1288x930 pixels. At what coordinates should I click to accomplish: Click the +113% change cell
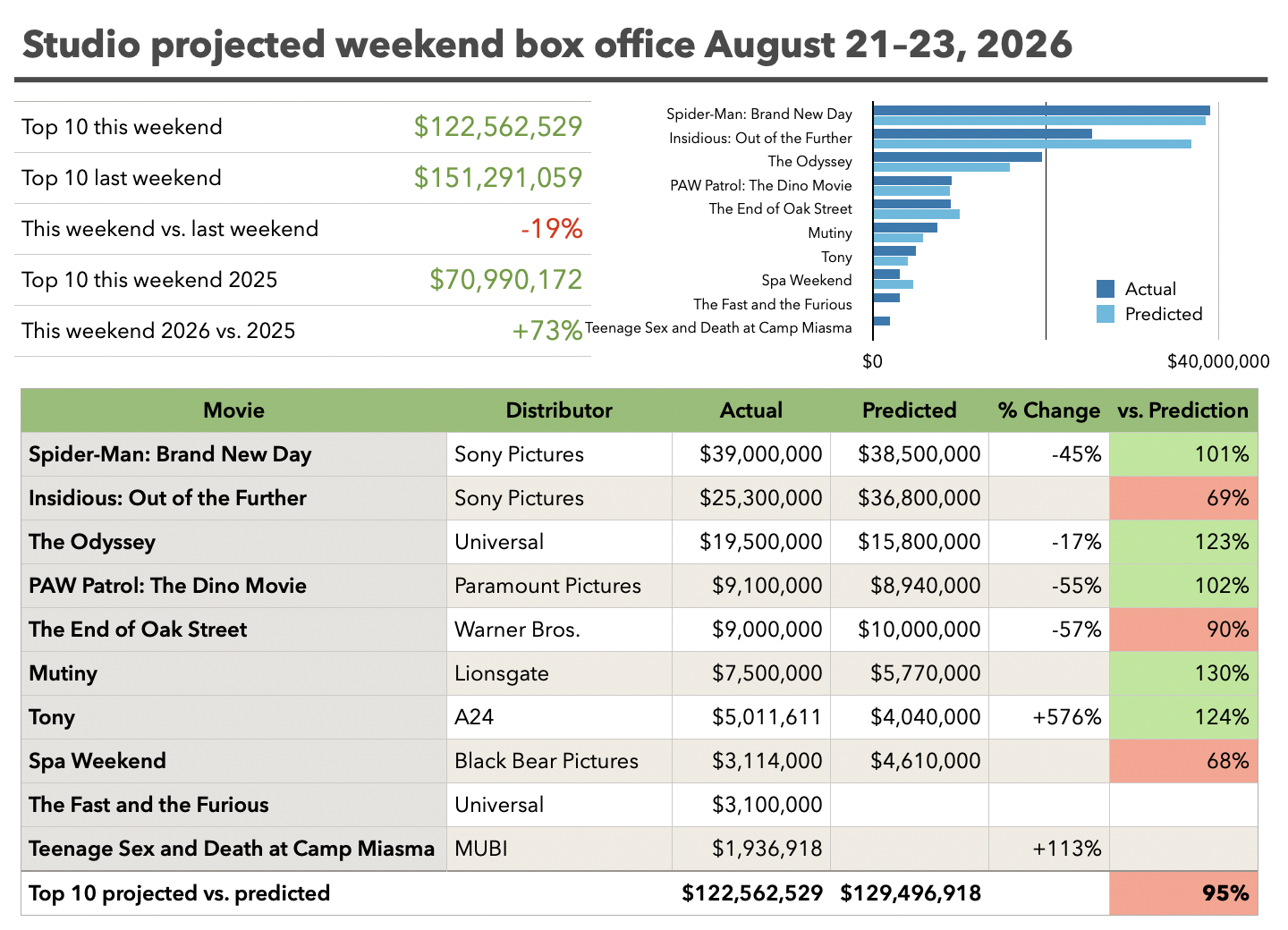1049,849
